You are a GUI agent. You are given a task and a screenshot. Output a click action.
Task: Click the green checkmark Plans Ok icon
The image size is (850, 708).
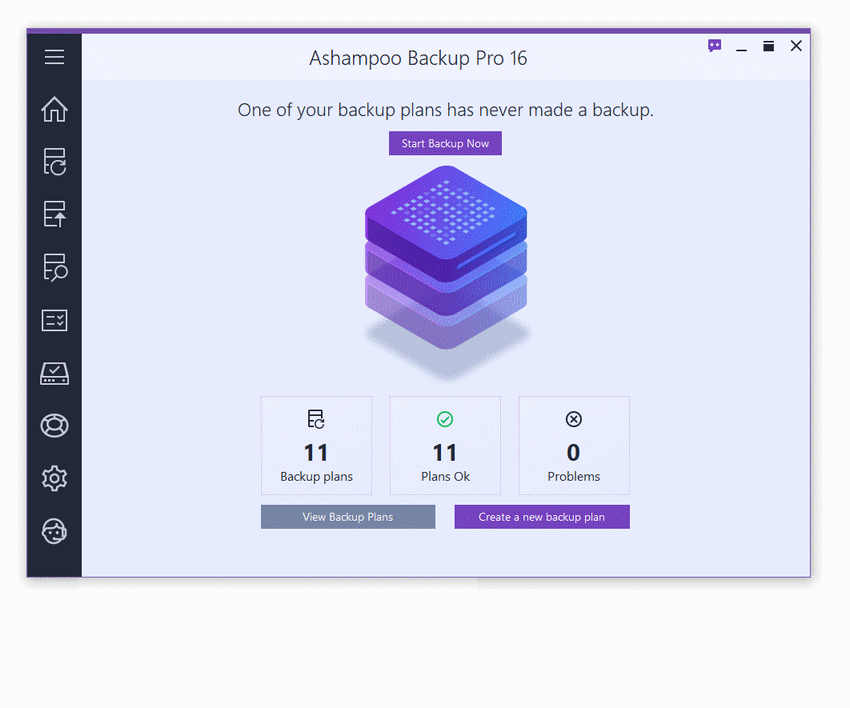pyautogui.click(x=445, y=419)
